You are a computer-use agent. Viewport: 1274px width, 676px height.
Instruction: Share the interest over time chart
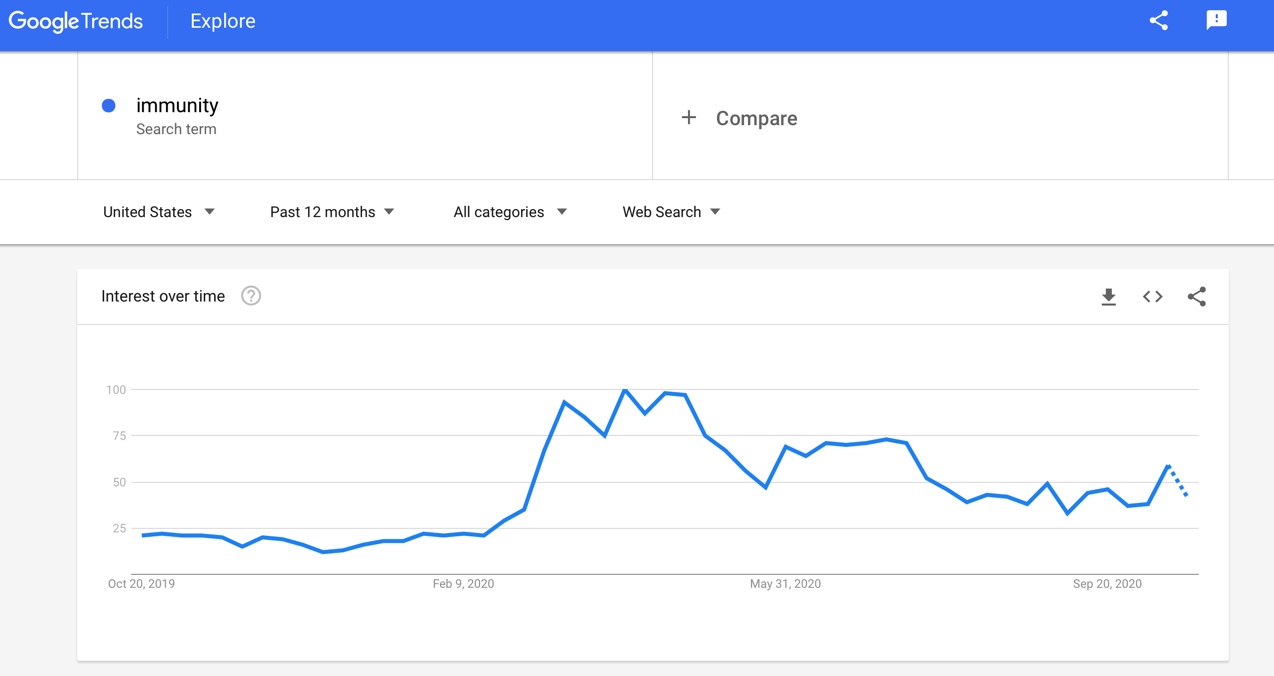point(1196,297)
